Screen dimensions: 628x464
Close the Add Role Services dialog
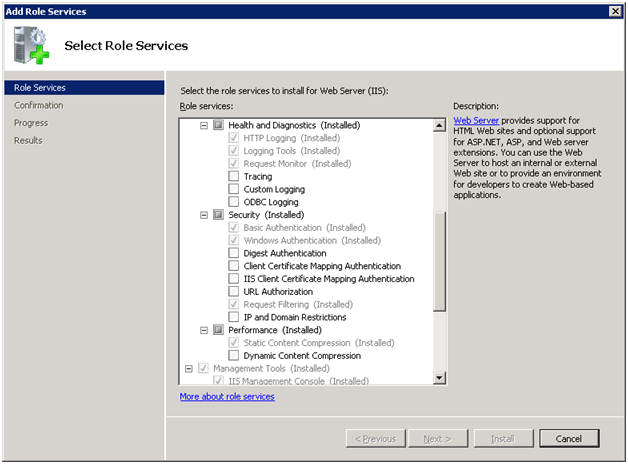click(616, 10)
